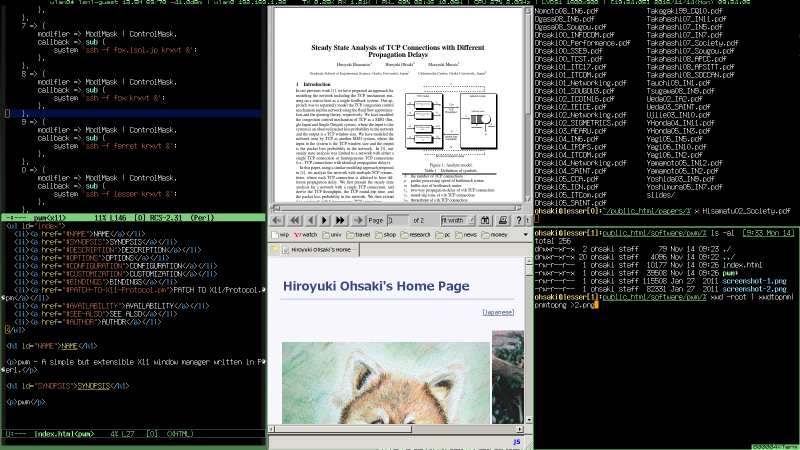This screenshot has height=450, width=800.
Task: Go to previous PDF page
Action: coord(310,220)
